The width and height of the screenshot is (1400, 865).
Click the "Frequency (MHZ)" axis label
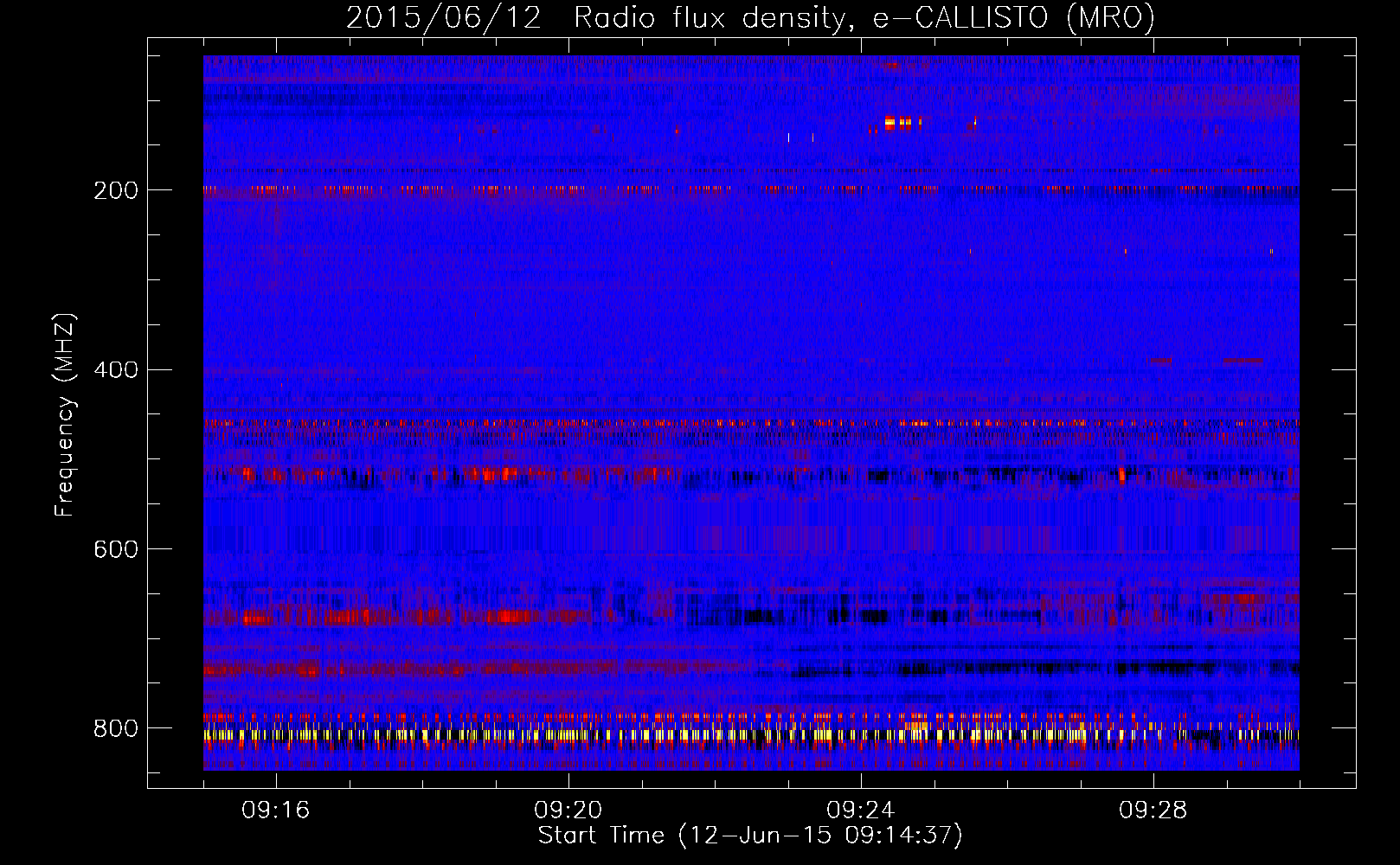(65, 415)
